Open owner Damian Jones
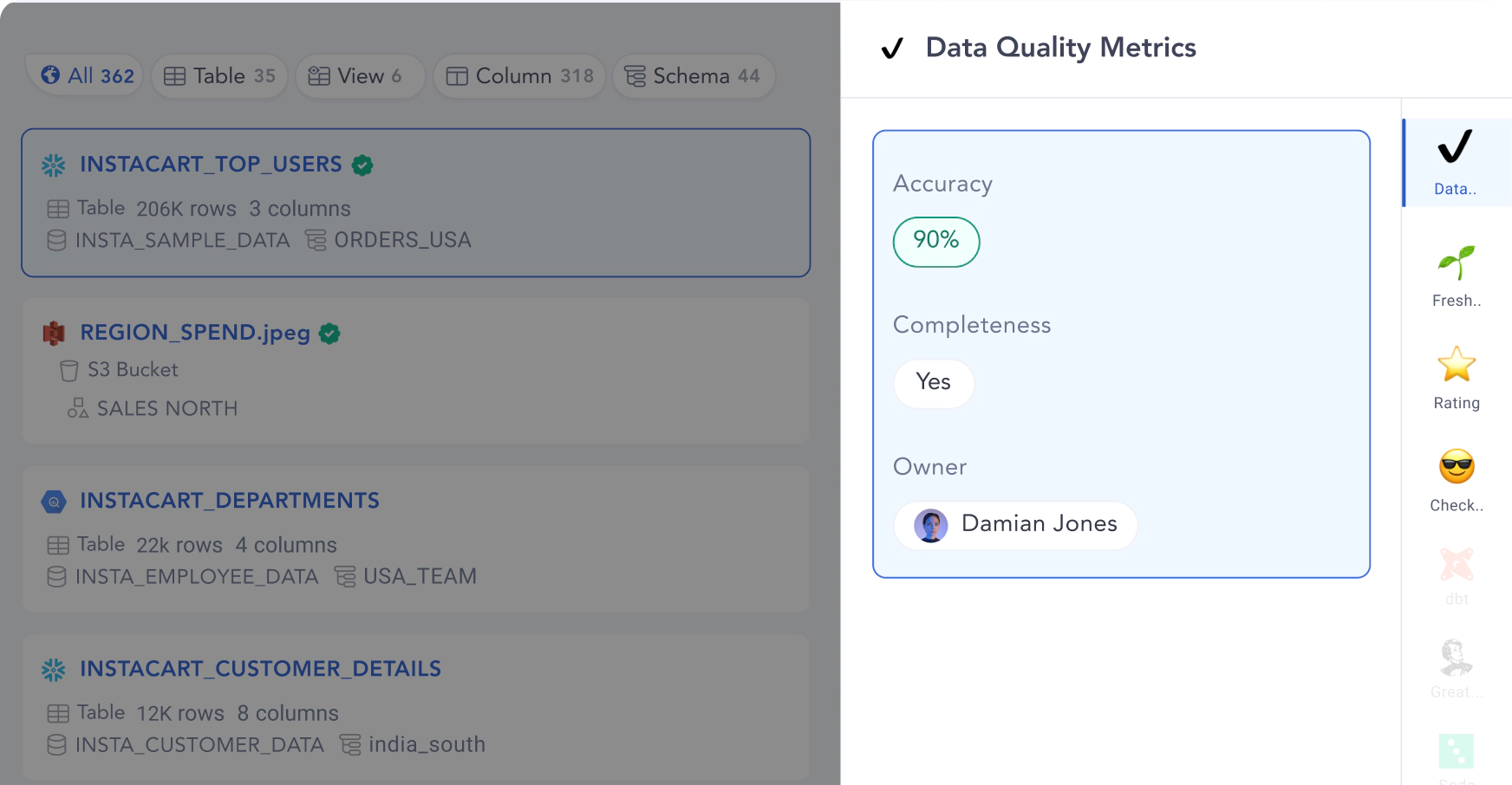1512x785 pixels. coord(1015,525)
